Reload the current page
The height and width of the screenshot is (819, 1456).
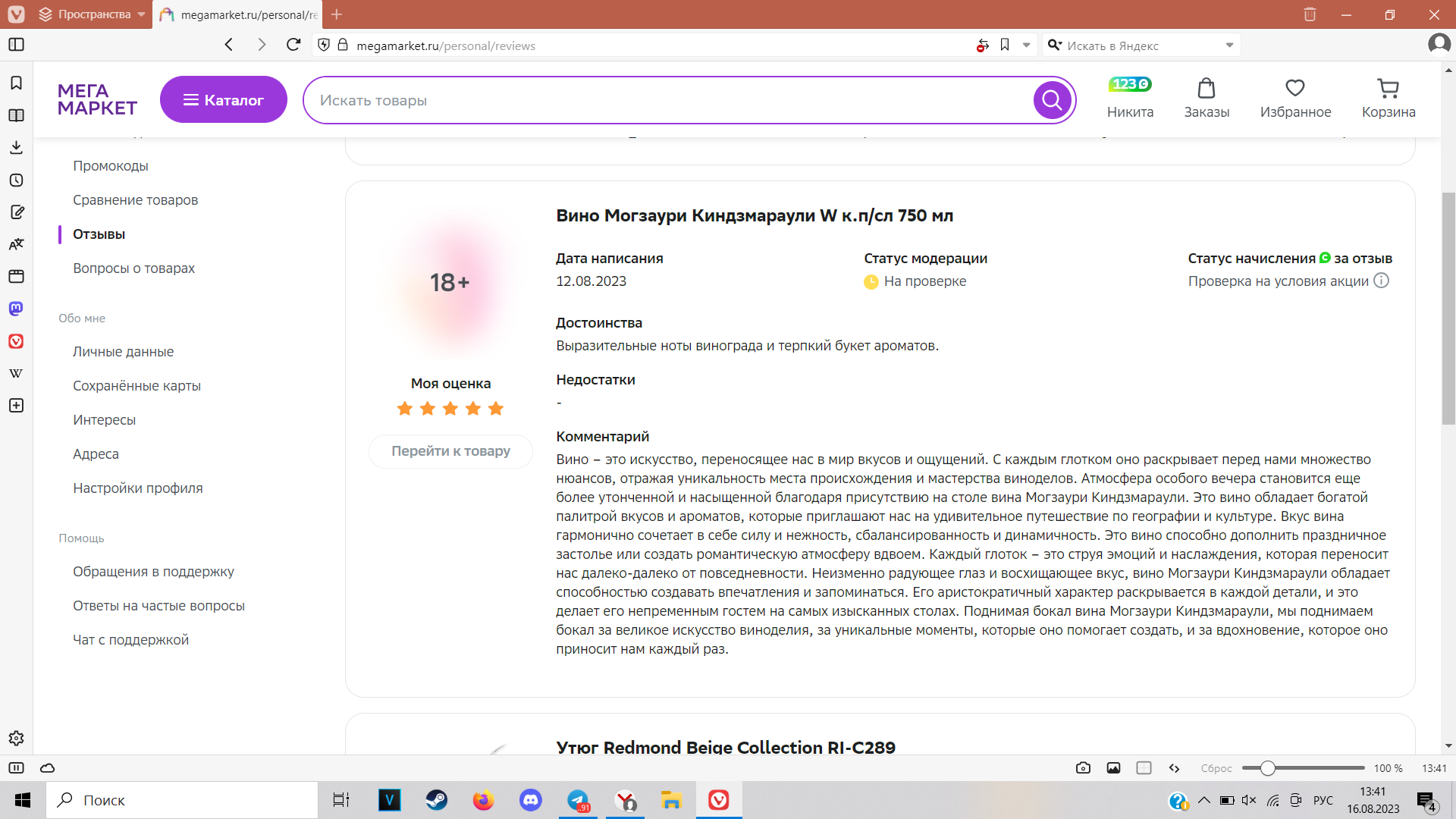click(293, 45)
